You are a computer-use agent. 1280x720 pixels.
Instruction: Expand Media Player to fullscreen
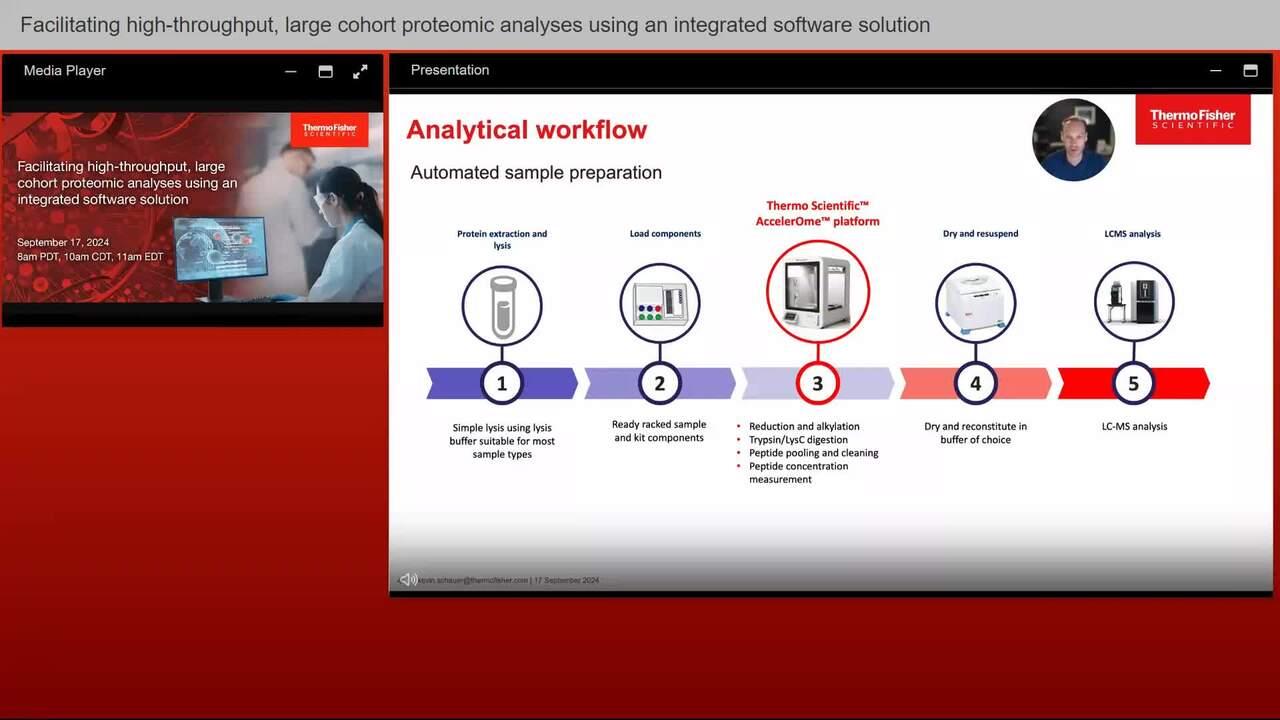tap(360, 71)
